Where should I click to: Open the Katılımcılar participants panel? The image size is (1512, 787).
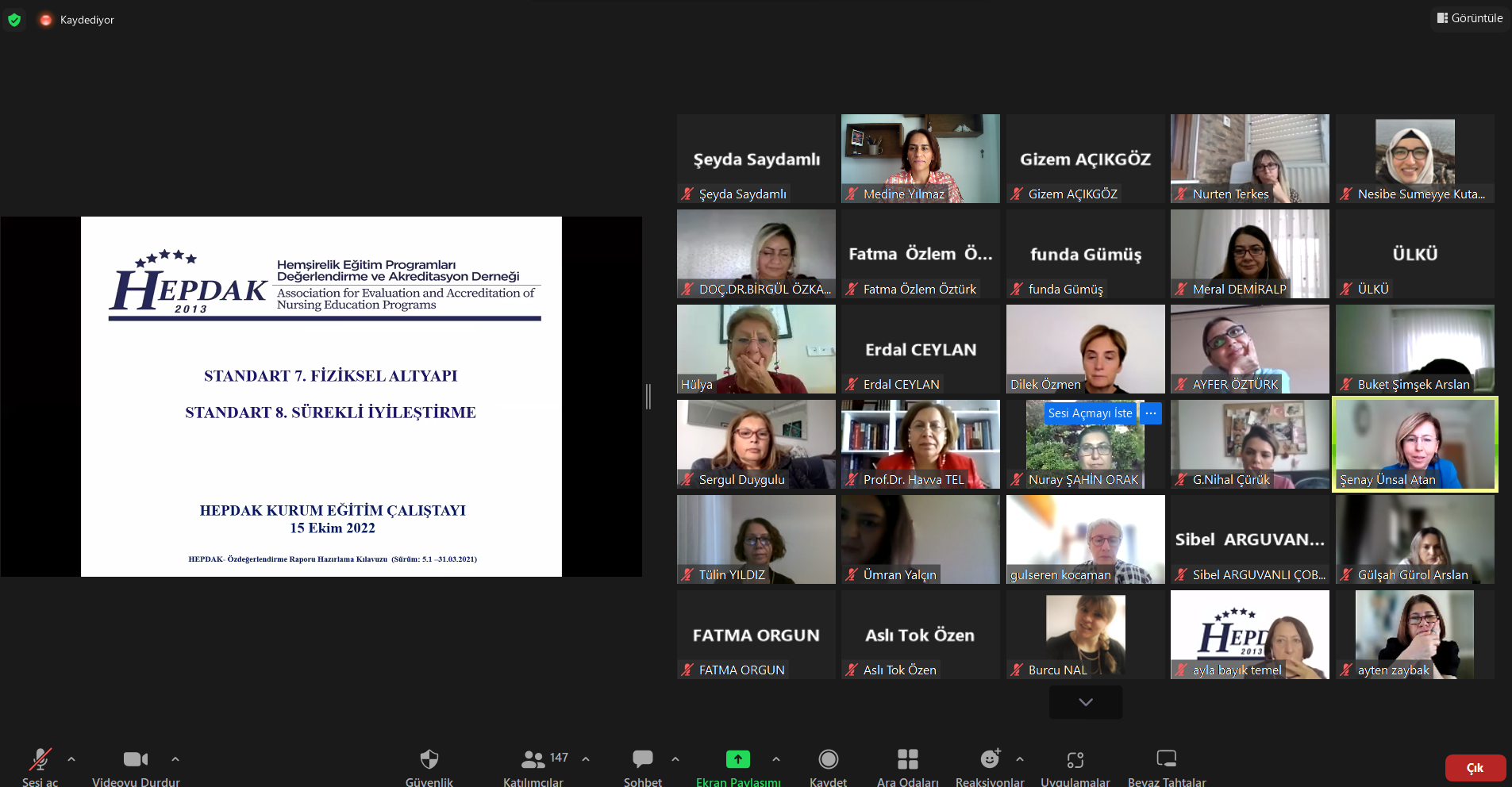coord(533,759)
